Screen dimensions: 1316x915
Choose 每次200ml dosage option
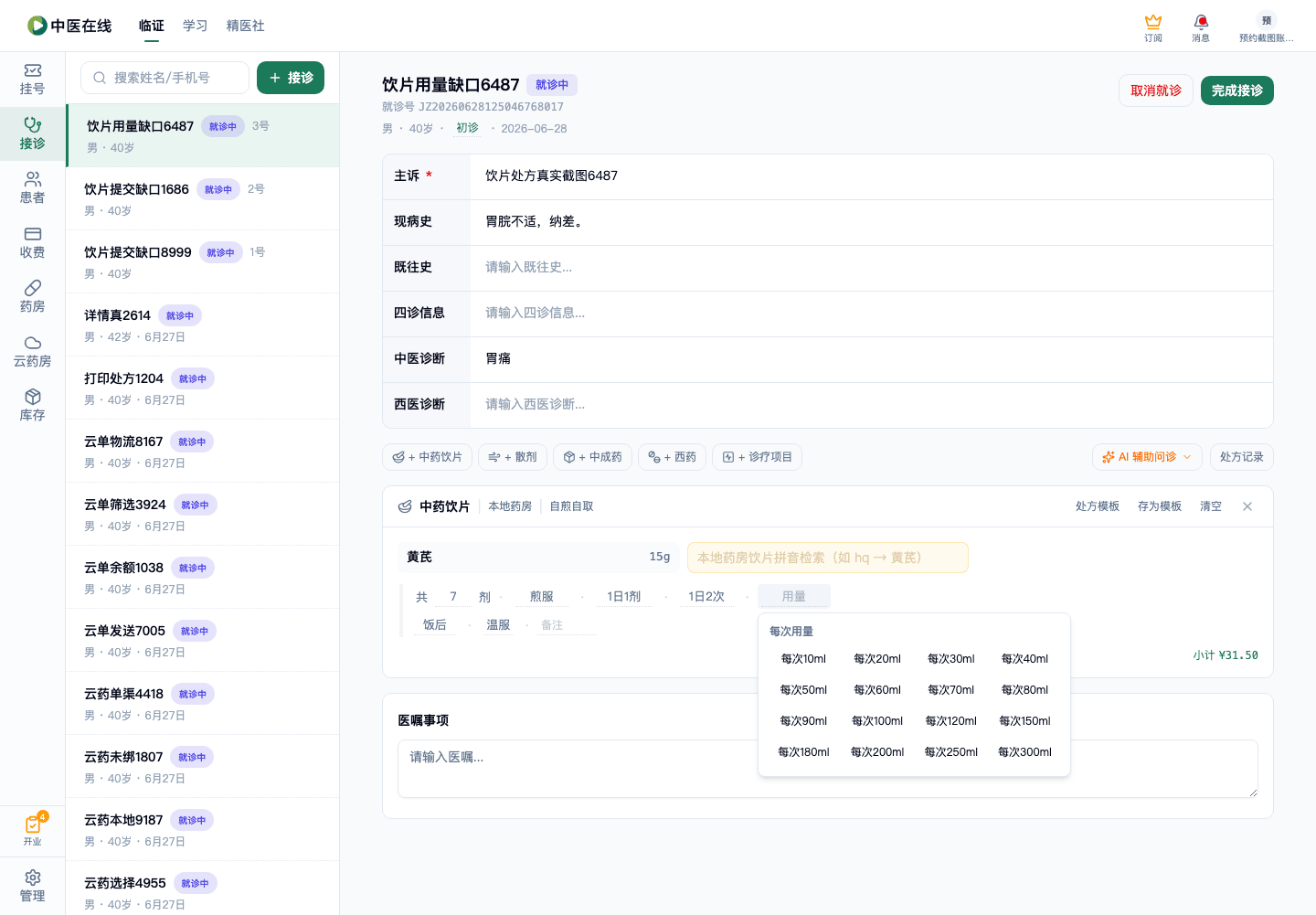click(x=877, y=752)
